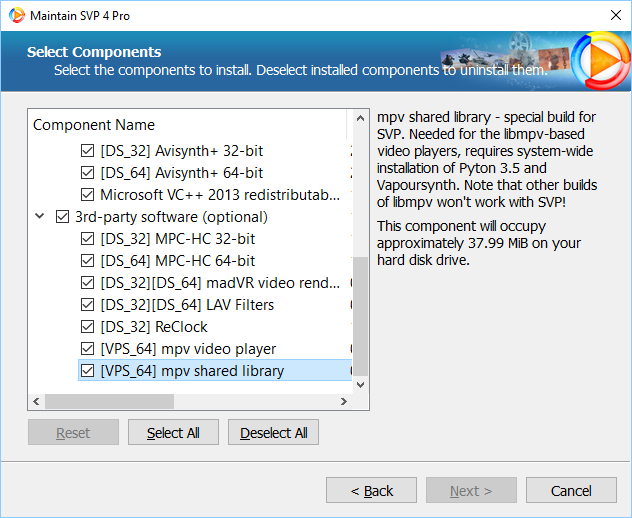Uncheck the Avisynth+ 32-bit checkbox

point(87,152)
